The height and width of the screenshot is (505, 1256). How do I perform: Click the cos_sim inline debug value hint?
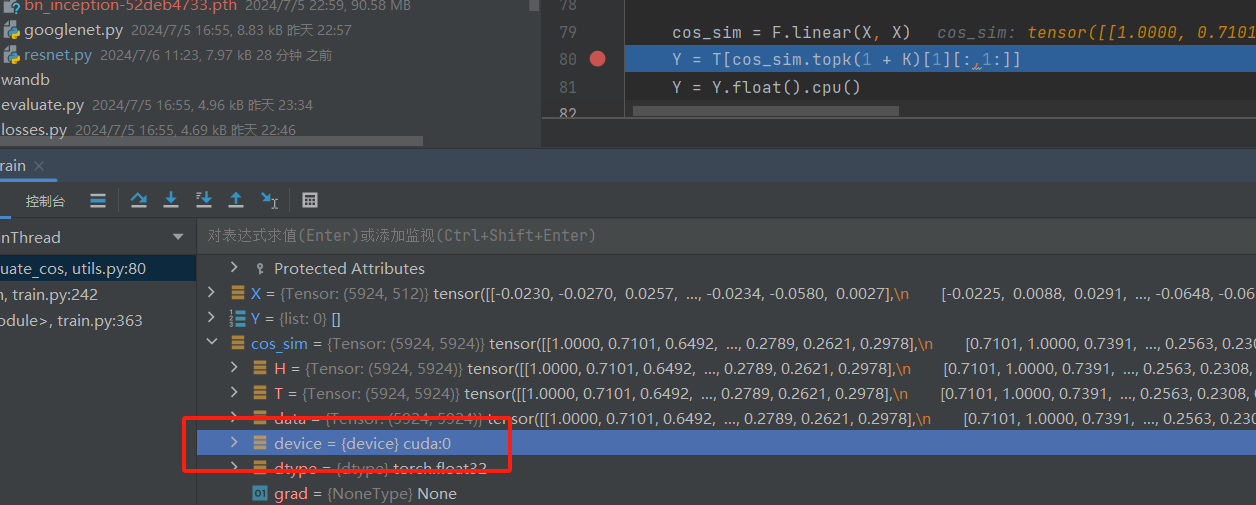click(1096, 33)
